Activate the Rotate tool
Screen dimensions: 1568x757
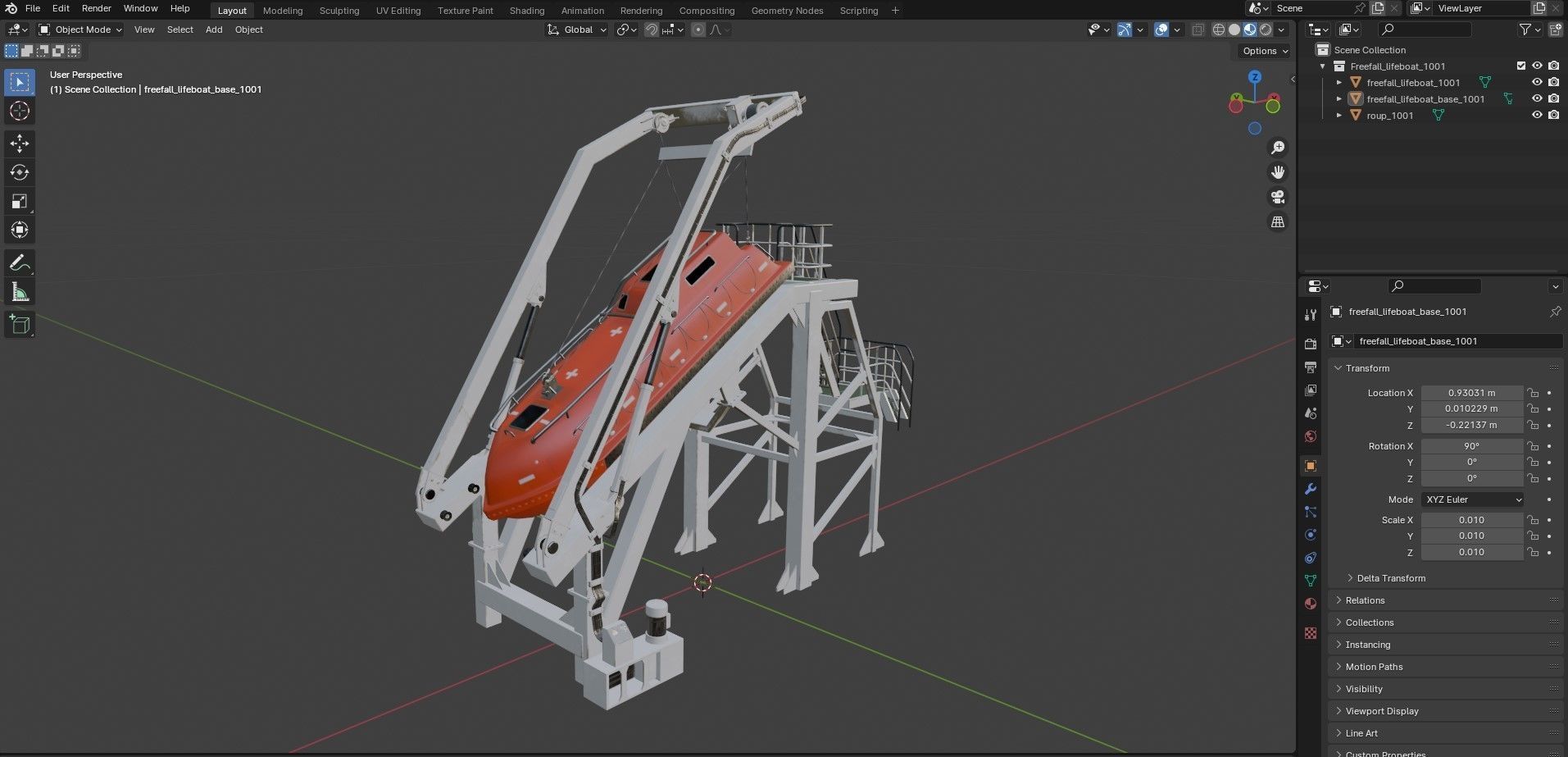[20, 172]
